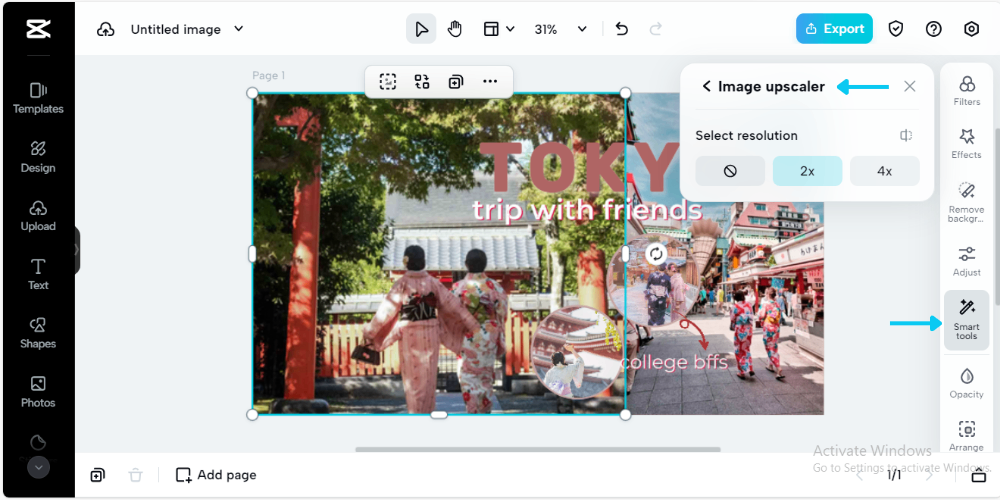Open the pages panel icon at bottom right
The height and width of the screenshot is (500, 1000).
[978, 475]
